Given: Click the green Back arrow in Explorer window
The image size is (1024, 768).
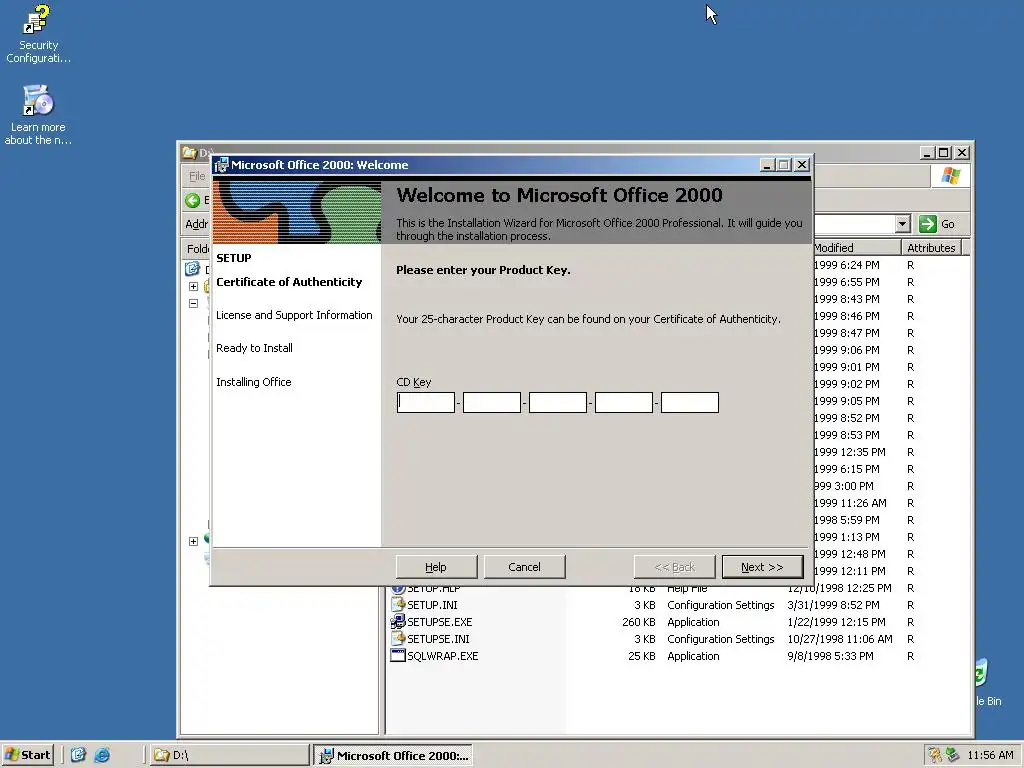Looking at the screenshot, I should pyautogui.click(x=193, y=200).
